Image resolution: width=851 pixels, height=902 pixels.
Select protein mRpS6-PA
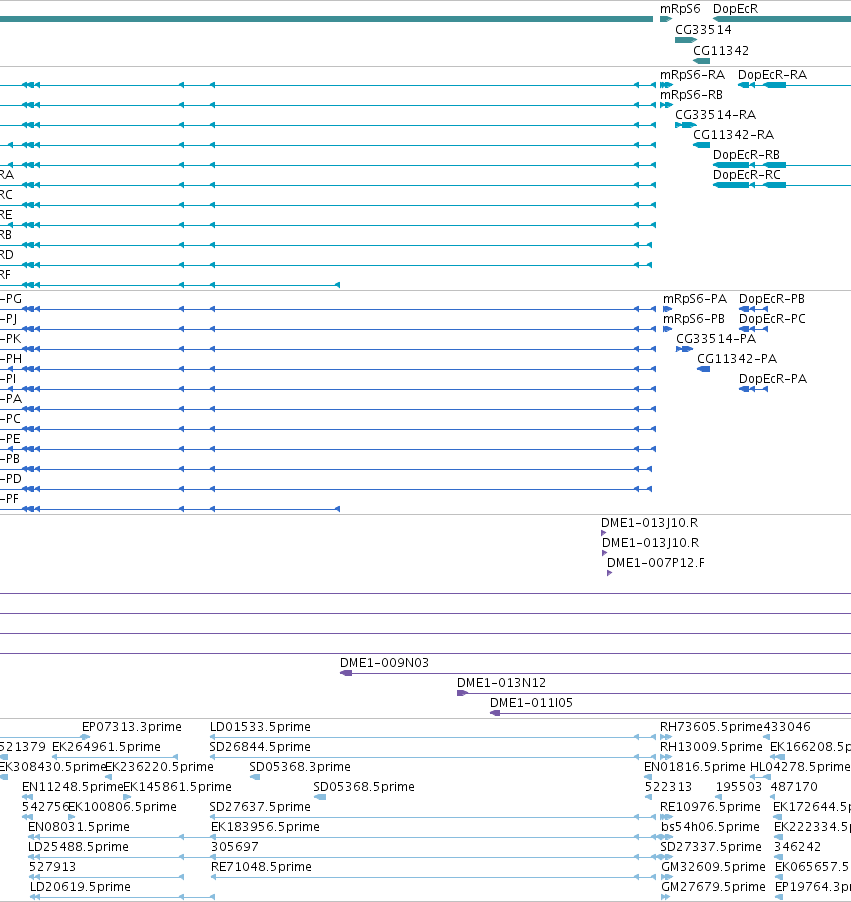point(667,309)
